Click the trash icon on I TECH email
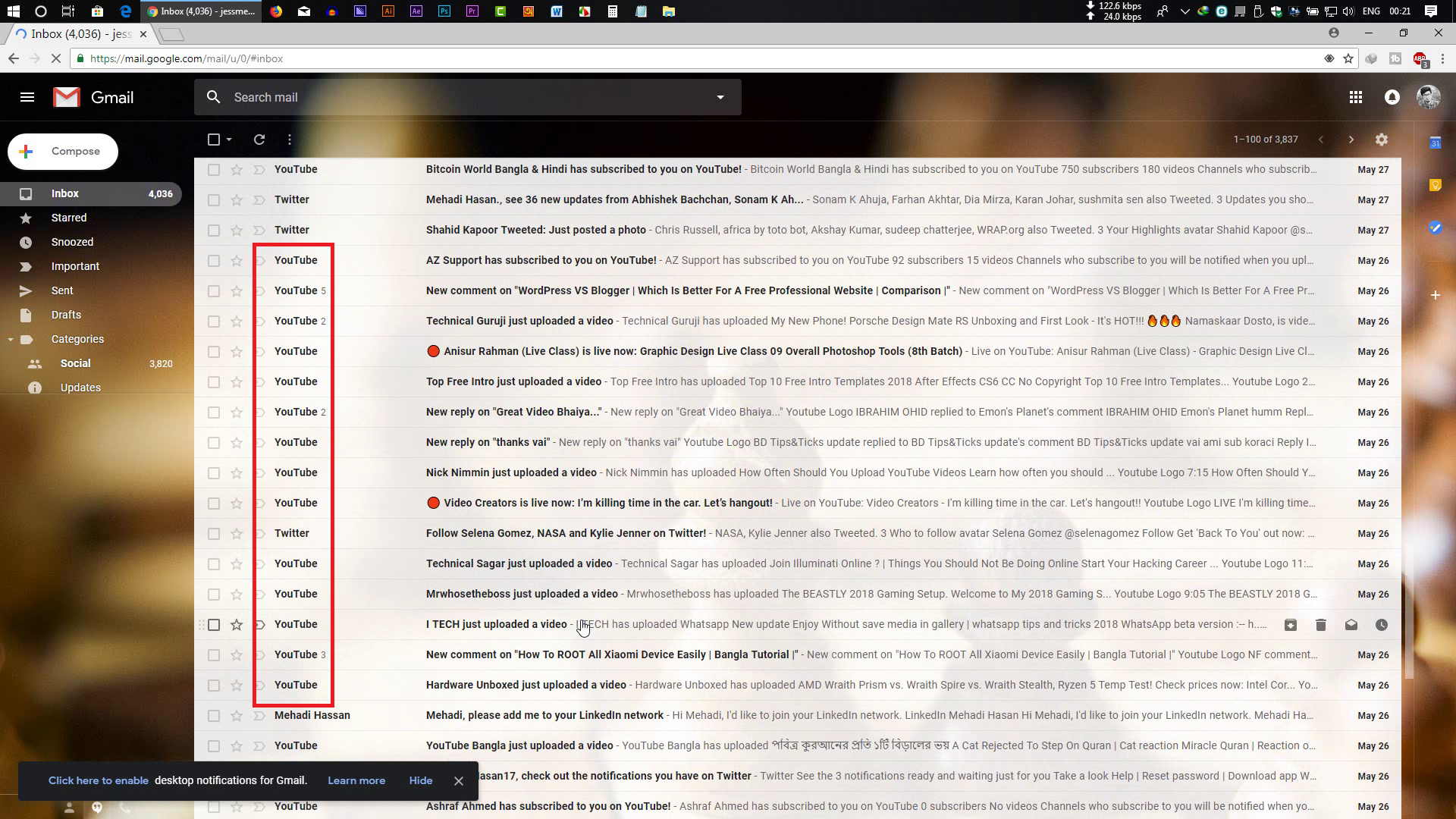Viewport: 1456px width, 819px height. click(1321, 625)
